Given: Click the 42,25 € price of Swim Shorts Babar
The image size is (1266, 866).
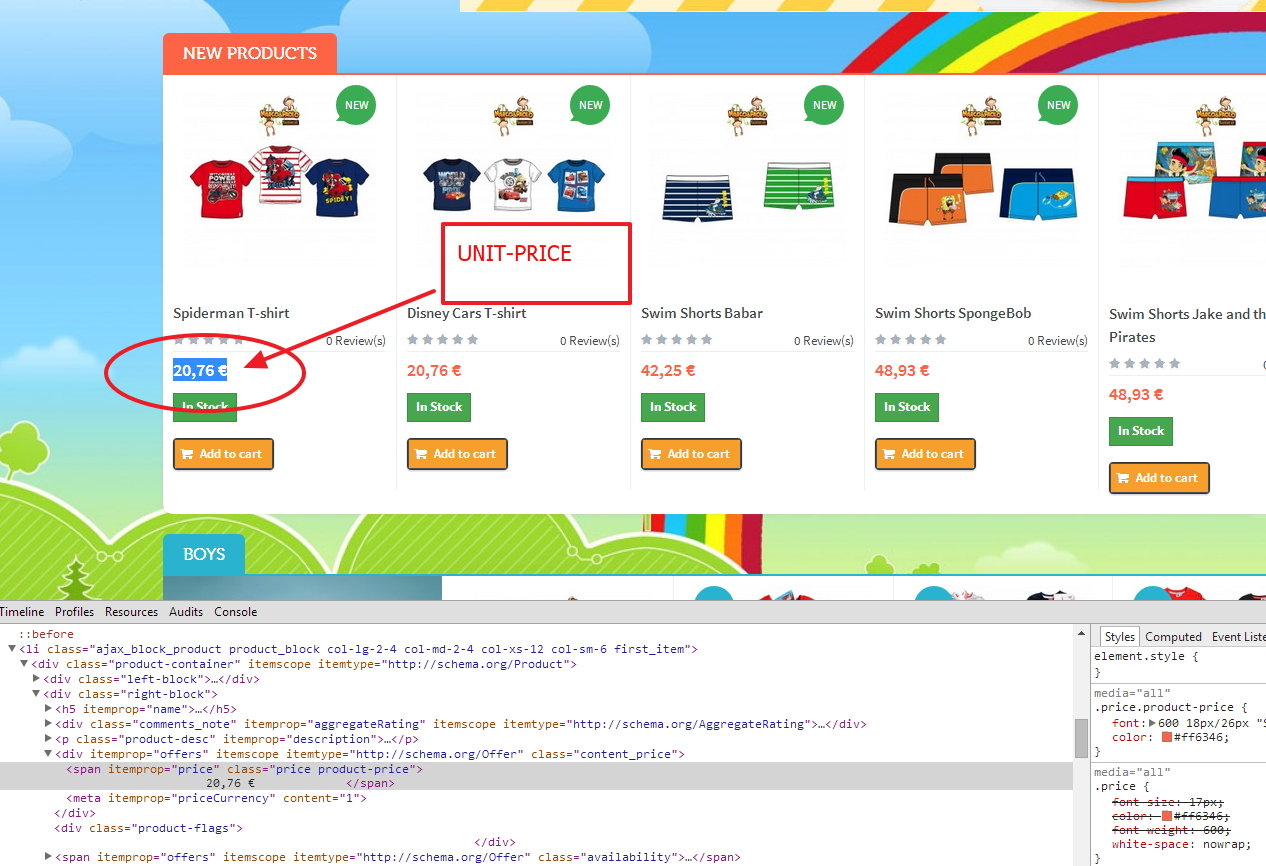Looking at the screenshot, I should (x=668, y=370).
